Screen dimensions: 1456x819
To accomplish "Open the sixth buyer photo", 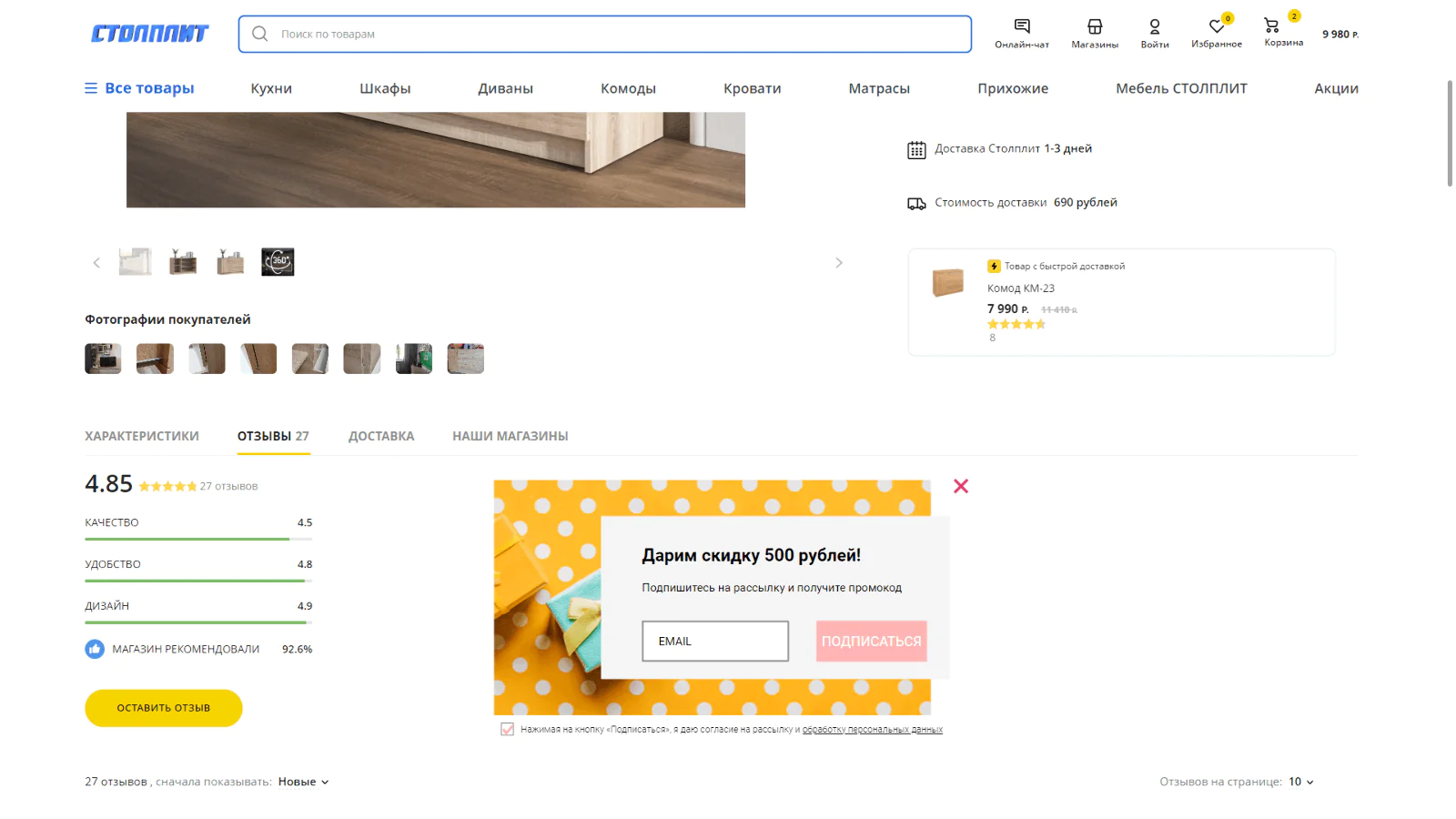I will (362, 359).
